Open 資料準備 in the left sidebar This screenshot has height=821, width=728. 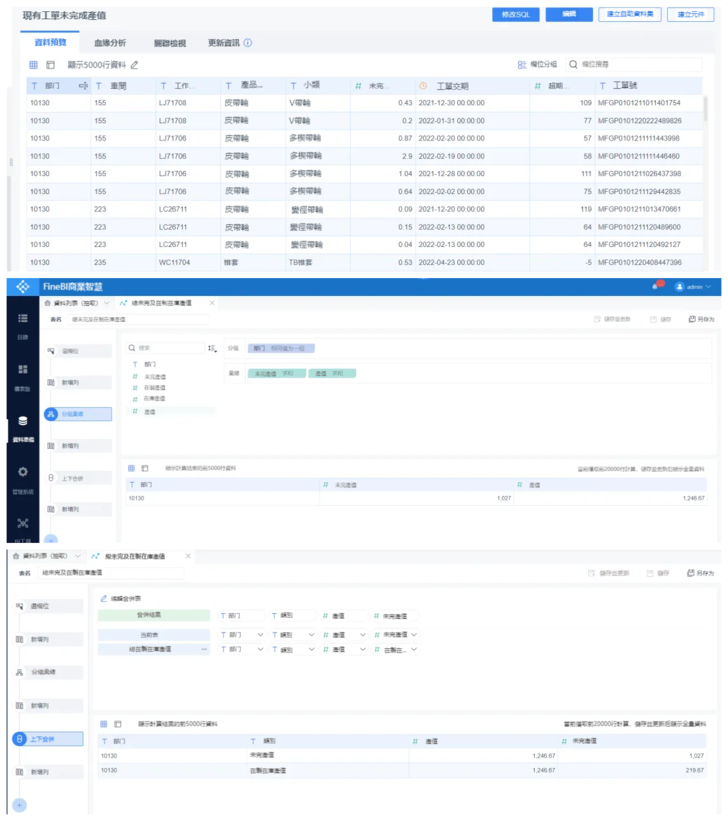(x=22, y=426)
